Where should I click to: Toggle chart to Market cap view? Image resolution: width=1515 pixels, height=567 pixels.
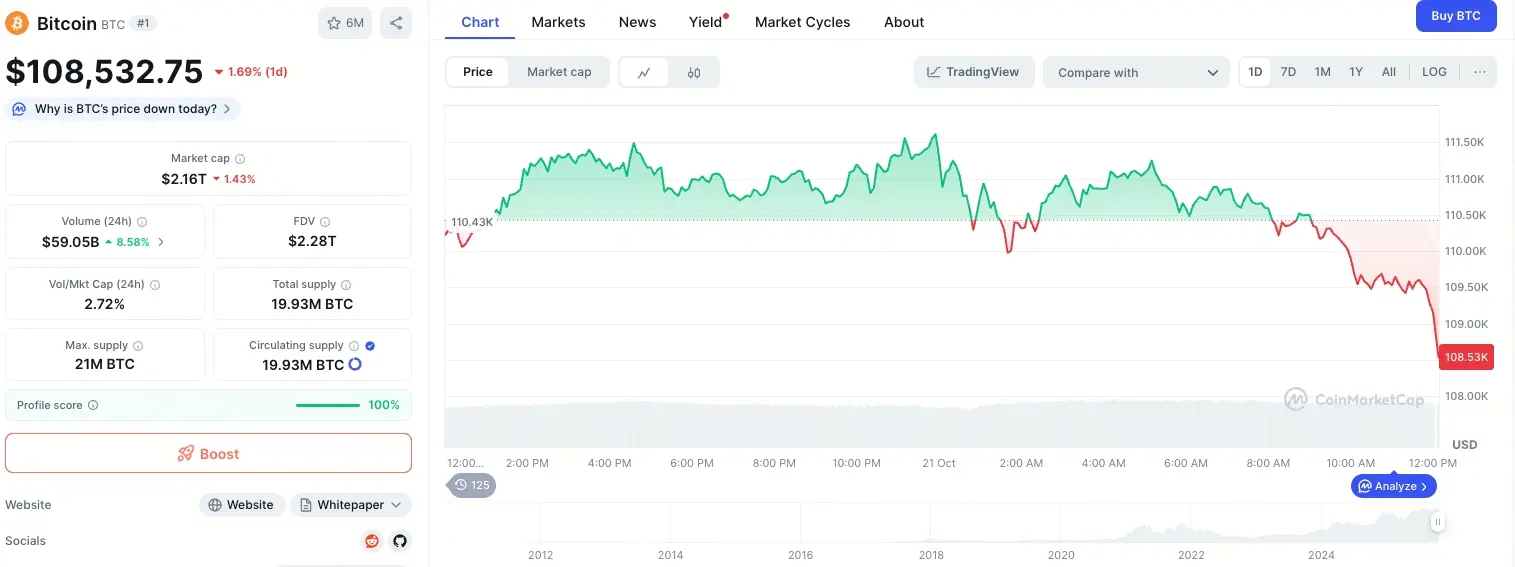coord(559,72)
